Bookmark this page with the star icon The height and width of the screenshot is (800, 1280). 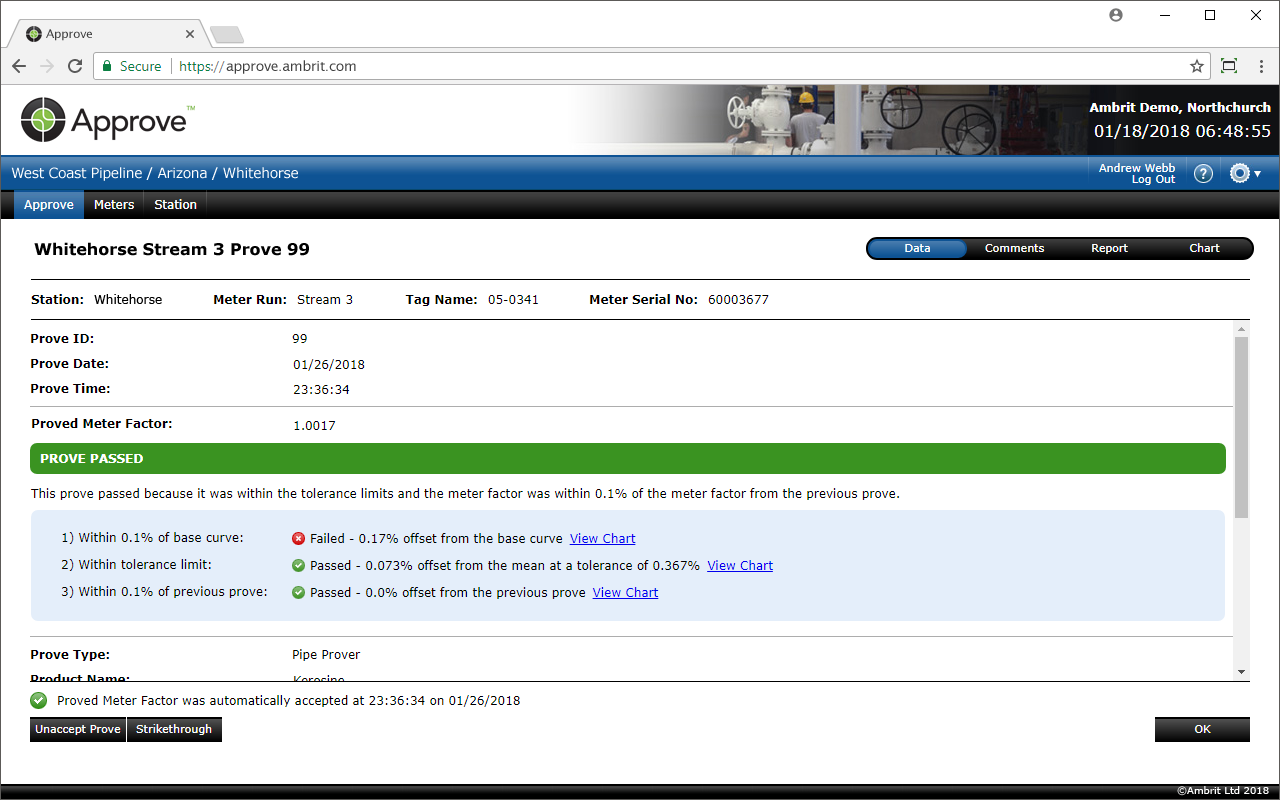coord(1196,66)
